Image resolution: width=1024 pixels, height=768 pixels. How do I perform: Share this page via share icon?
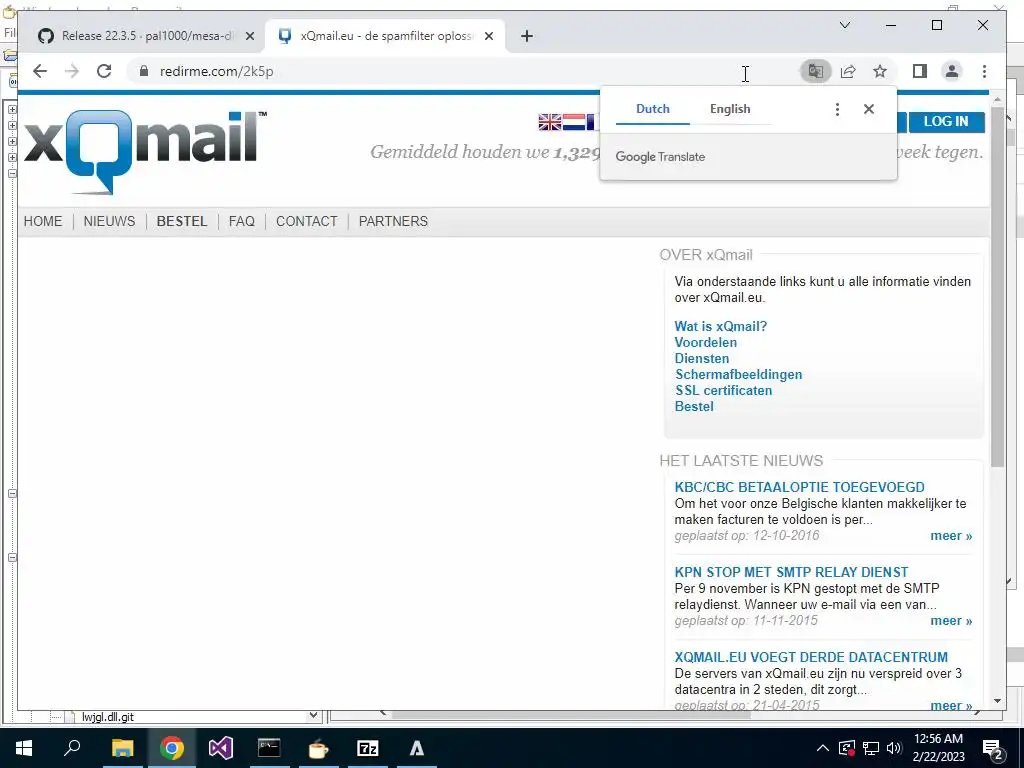point(848,71)
